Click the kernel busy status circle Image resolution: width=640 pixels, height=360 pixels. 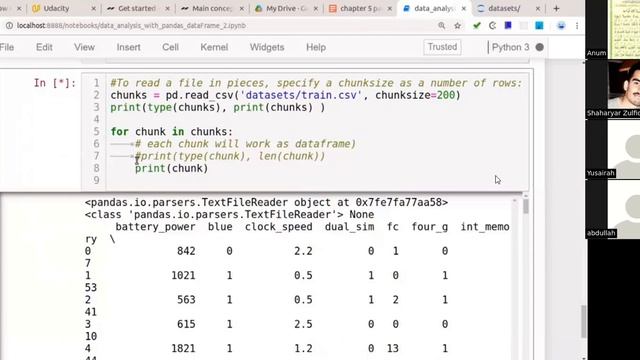(x=540, y=47)
